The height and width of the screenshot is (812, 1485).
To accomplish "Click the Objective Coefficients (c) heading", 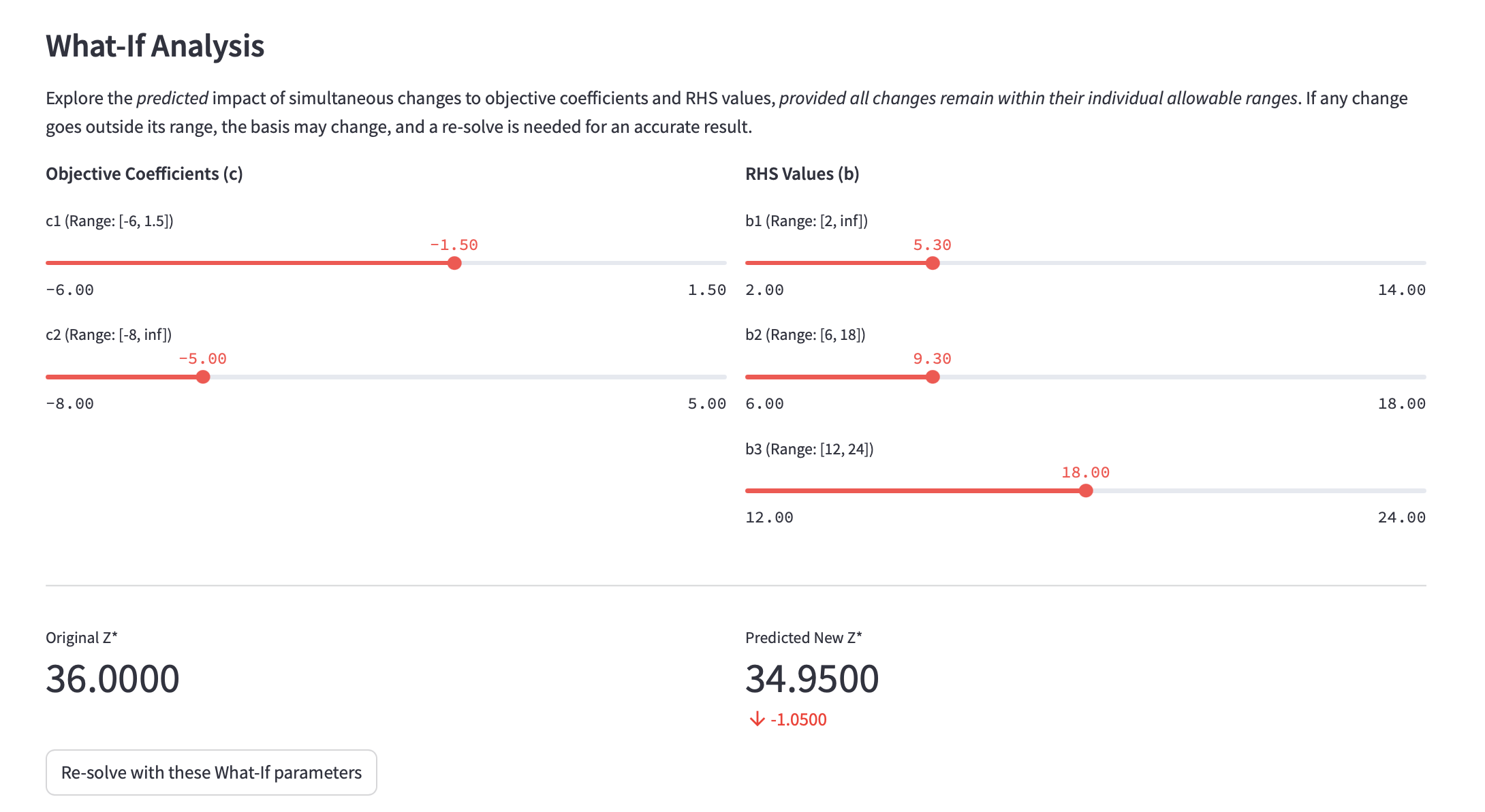I will click(144, 174).
